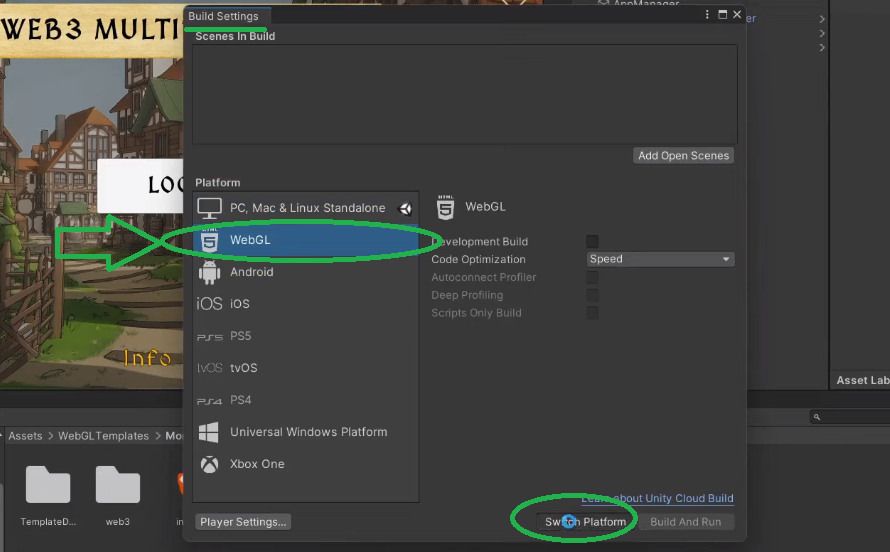Choose the Xbox One platform icon
Viewport: 890px width, 552px height.
(209, 464)
